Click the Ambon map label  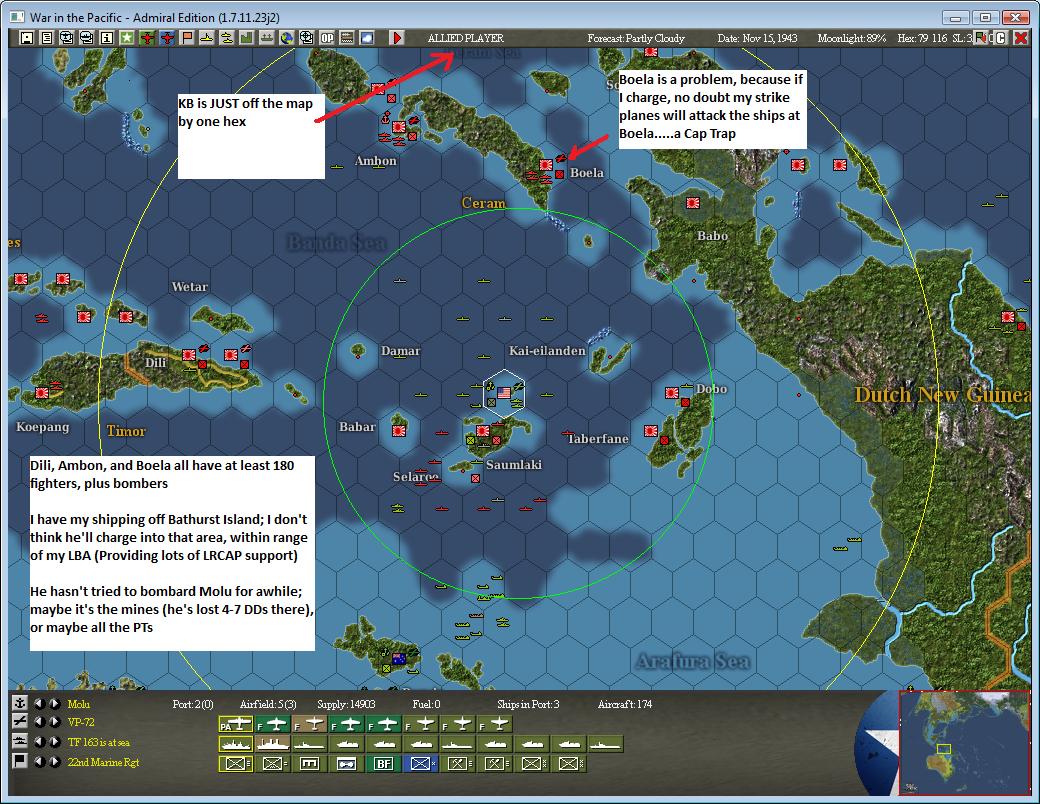pos(375,161)
